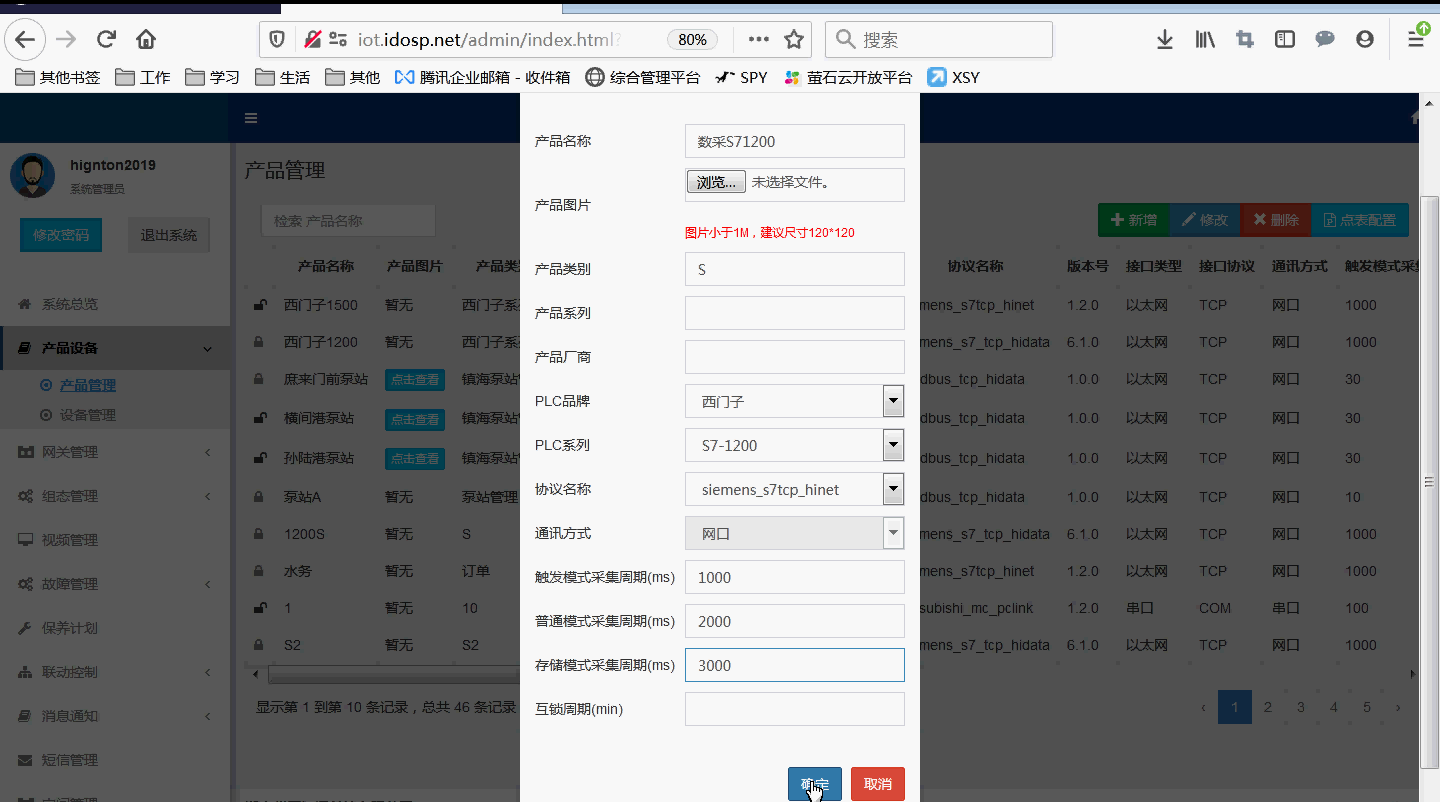
Task: Open the Firefox sidebar panel icon
Action: (x=1283, y=39)
